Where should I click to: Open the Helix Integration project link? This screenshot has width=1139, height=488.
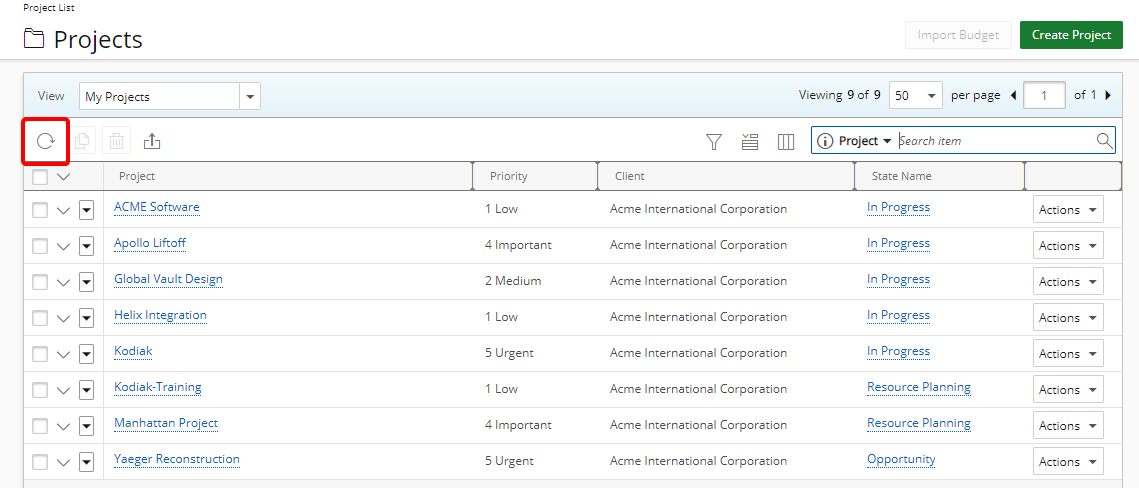(x=160, y=316)
